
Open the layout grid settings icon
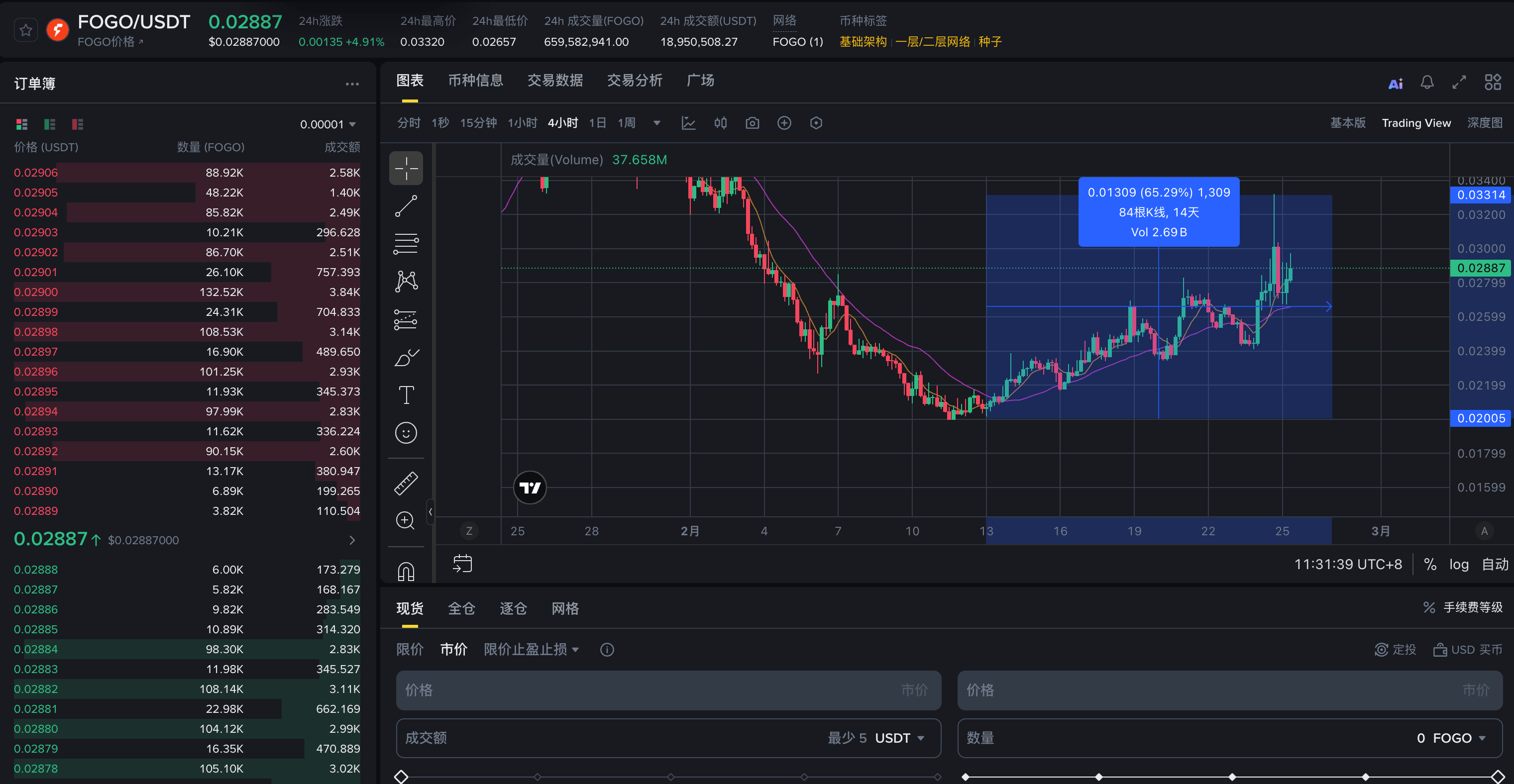tap(1493, 83)
